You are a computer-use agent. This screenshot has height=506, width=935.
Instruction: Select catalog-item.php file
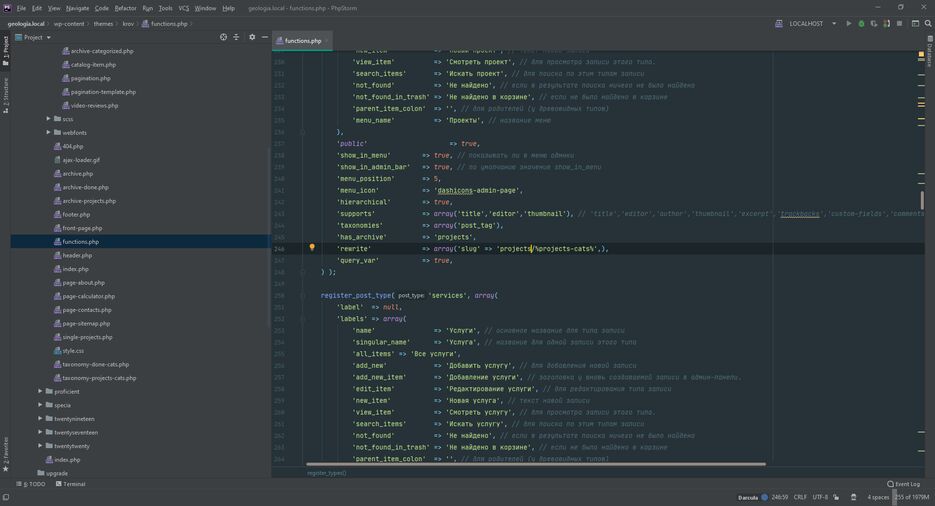pos(93,64)
